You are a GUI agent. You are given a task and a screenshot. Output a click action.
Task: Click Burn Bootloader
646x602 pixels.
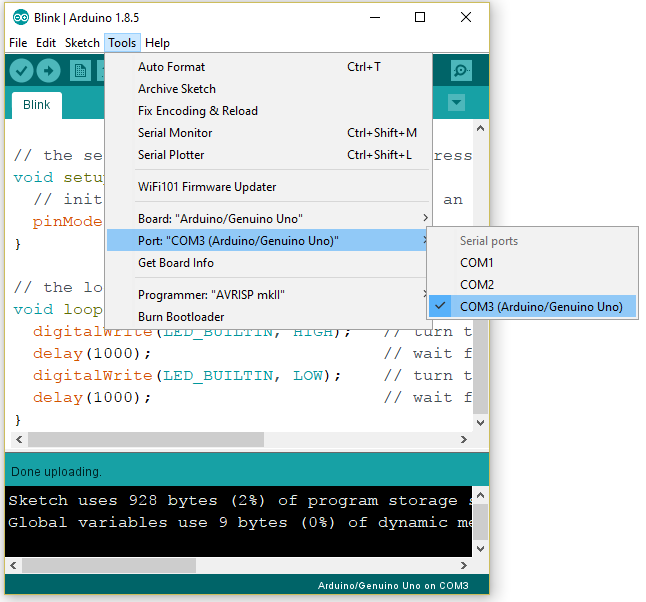tap(269, 316)
